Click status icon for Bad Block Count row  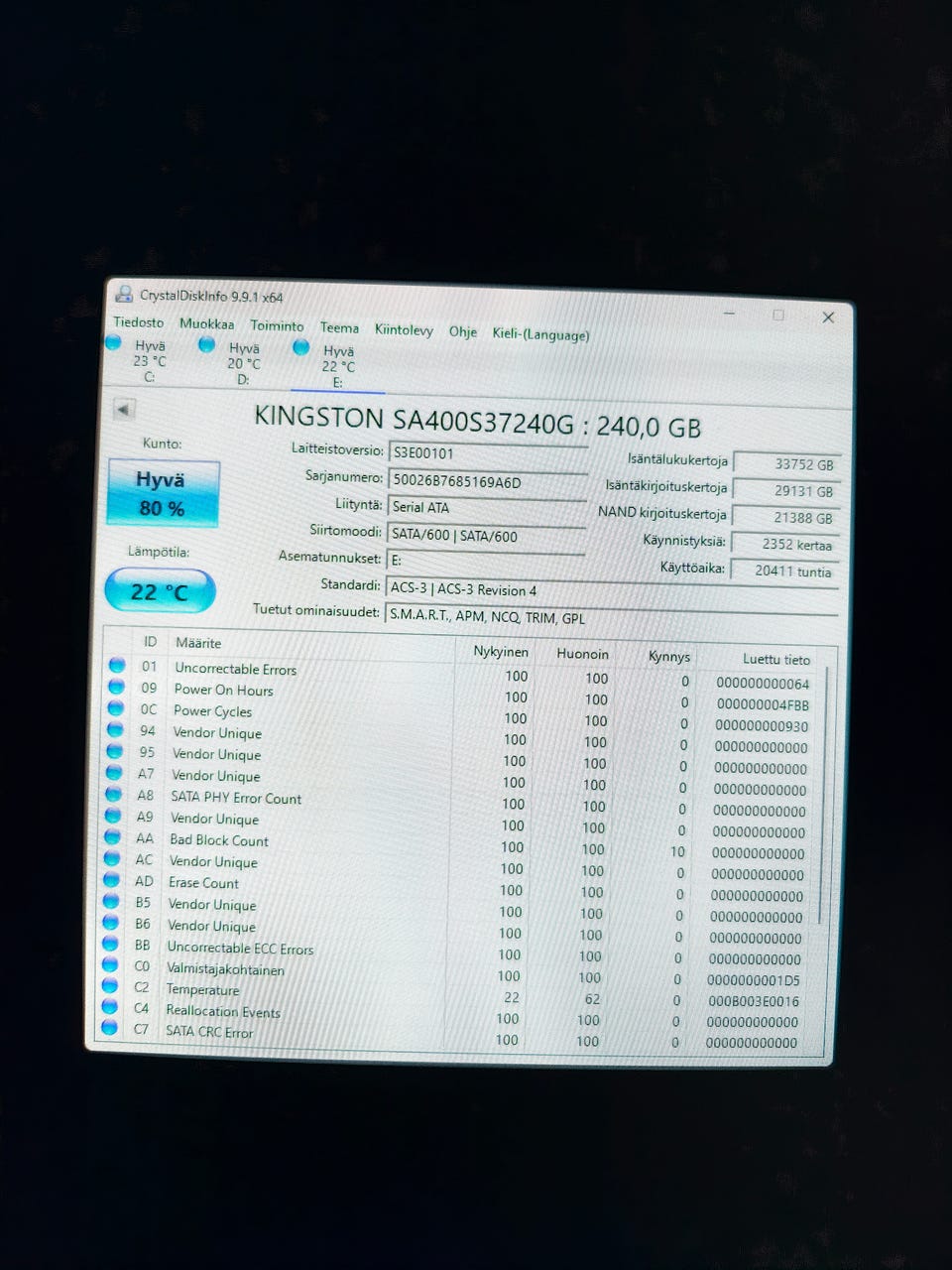[114, 838]
